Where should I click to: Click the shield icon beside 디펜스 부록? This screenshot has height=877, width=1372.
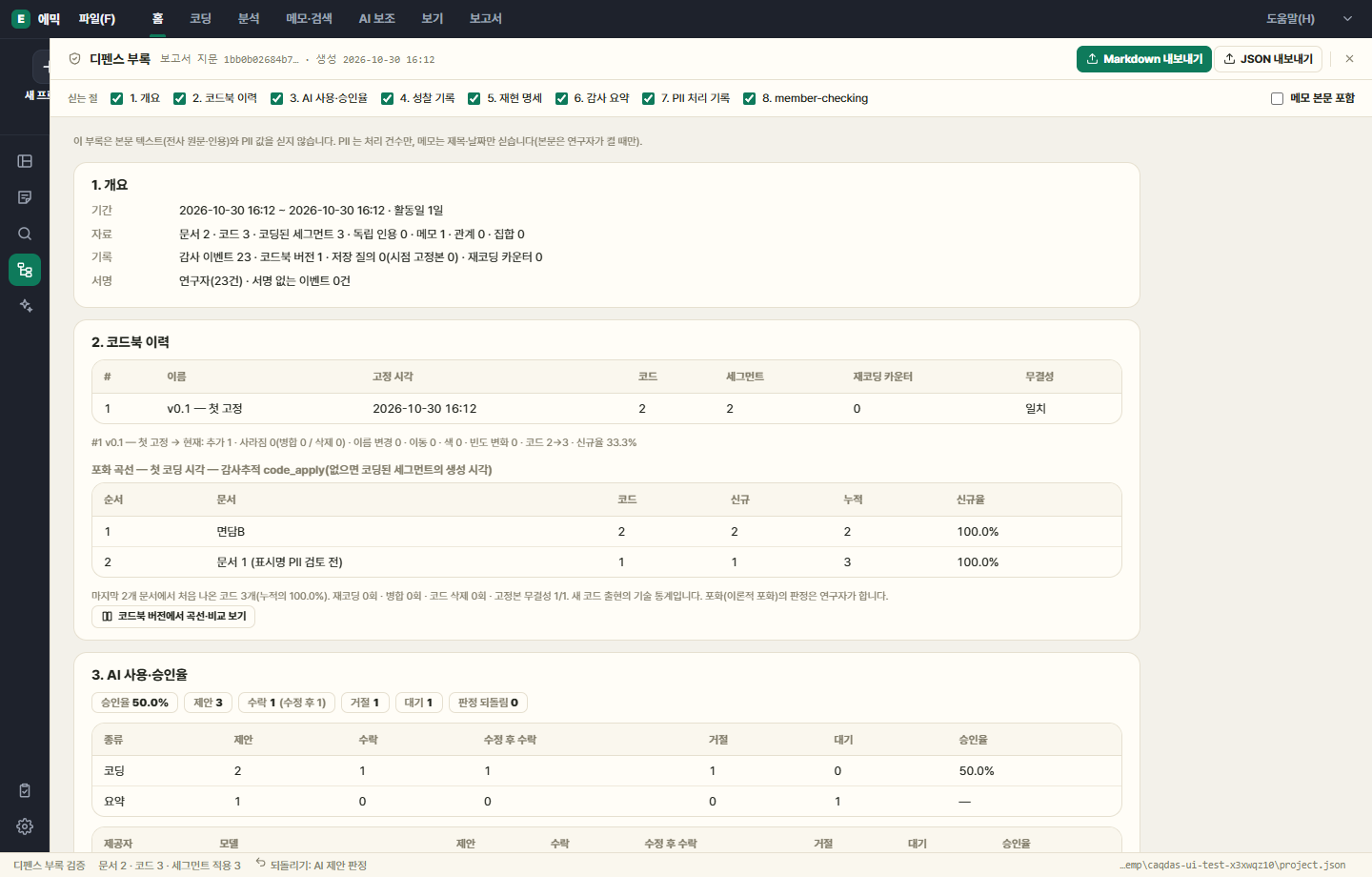75,59
